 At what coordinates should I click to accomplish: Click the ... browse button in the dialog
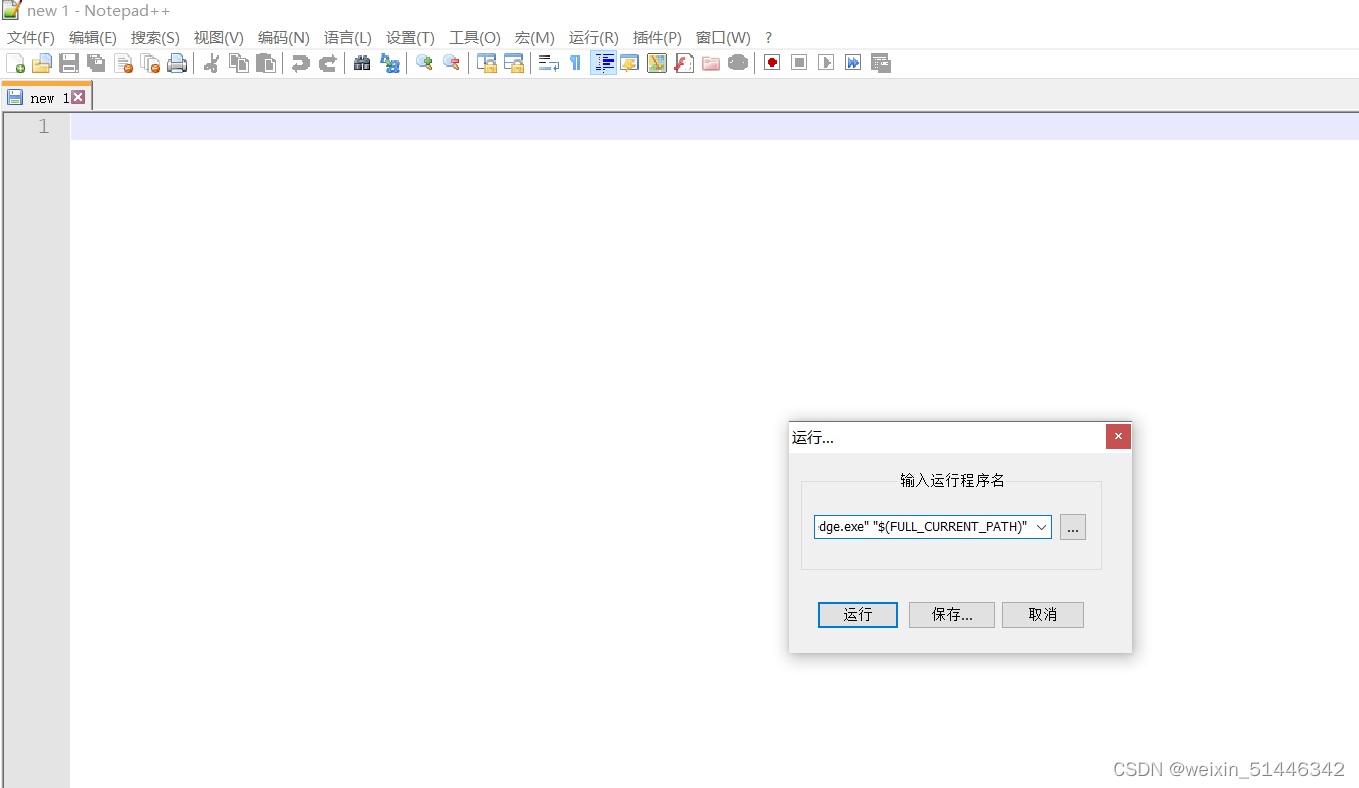click(x=1073, y=527)
